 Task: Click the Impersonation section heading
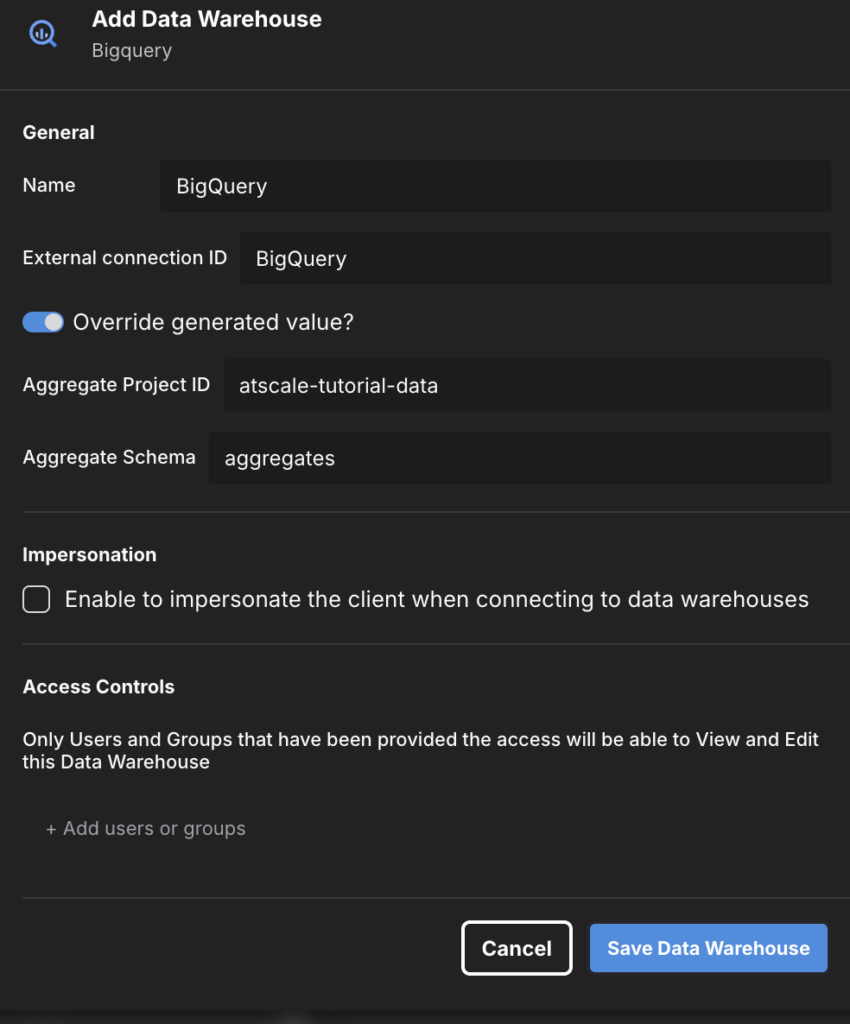[90, 555]
